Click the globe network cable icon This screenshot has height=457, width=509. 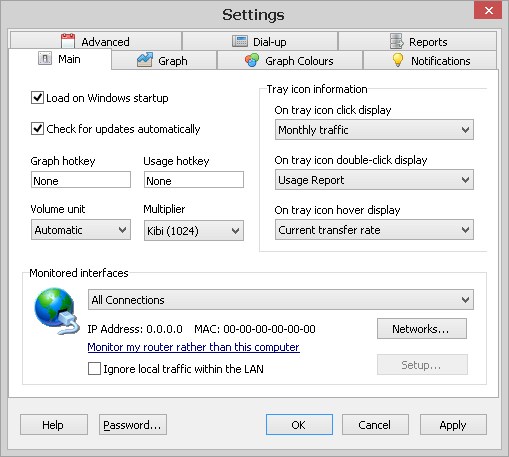click(57, 311)
